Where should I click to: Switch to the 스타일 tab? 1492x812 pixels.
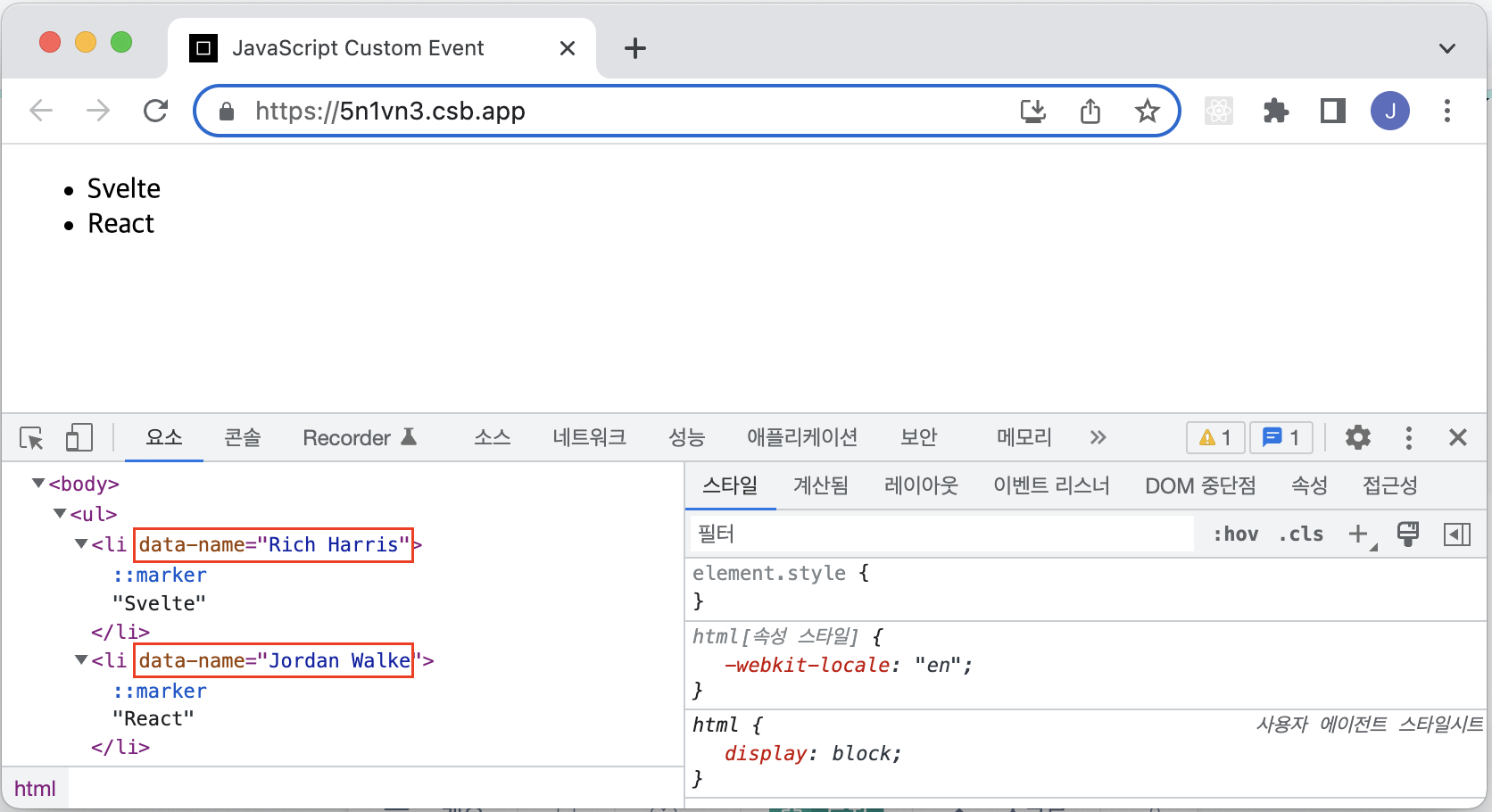click(x=730, y=485)
